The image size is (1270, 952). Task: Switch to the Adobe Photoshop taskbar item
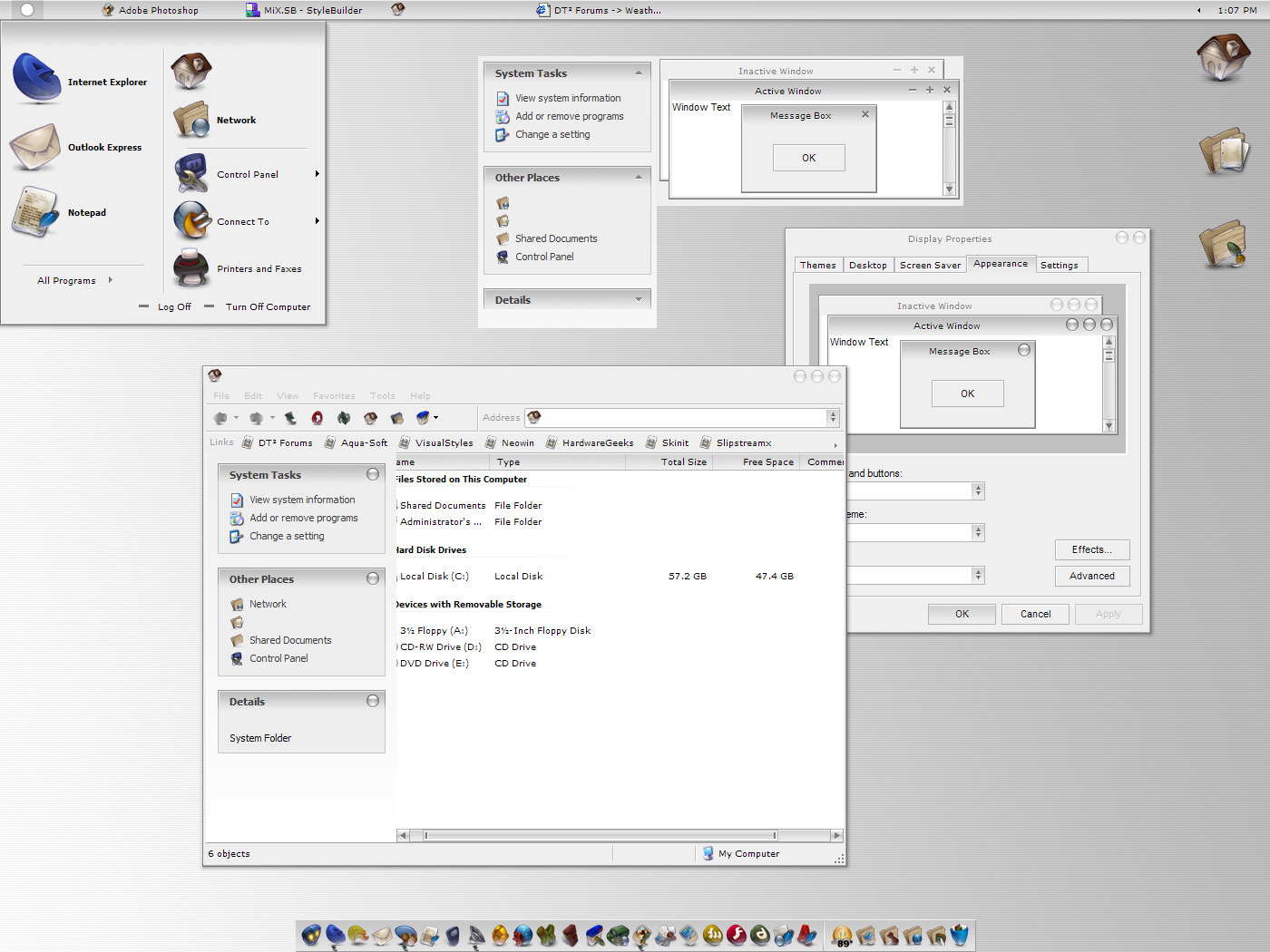(150, 10)
